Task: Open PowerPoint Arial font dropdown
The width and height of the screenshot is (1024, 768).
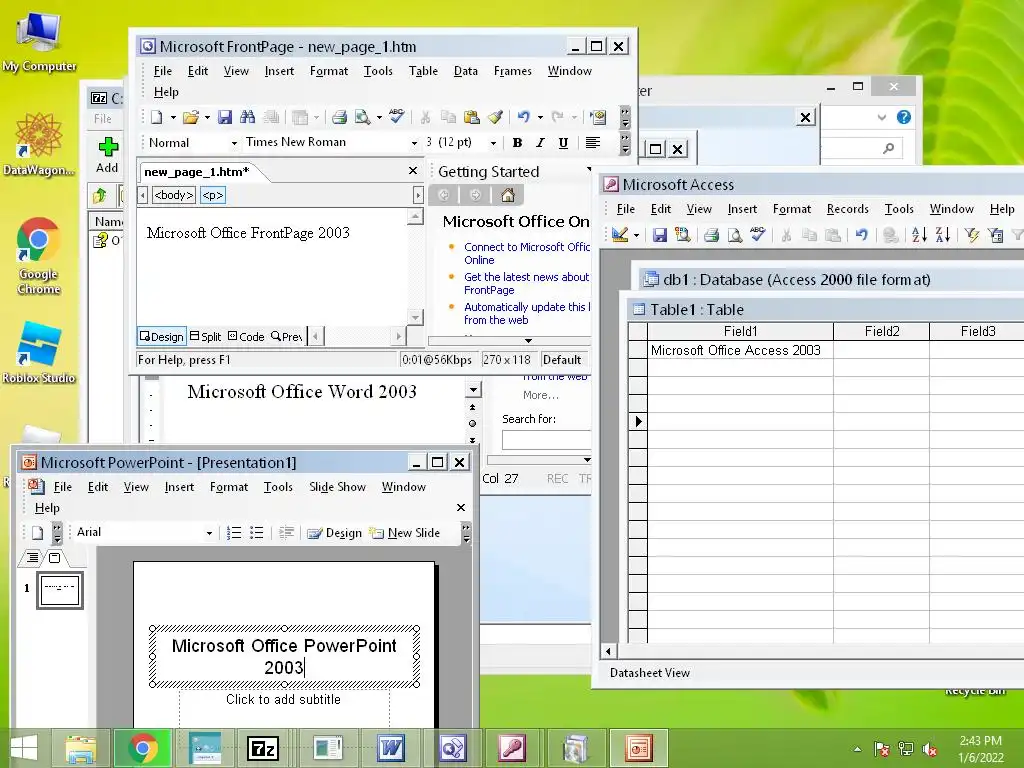Action: 209,533
